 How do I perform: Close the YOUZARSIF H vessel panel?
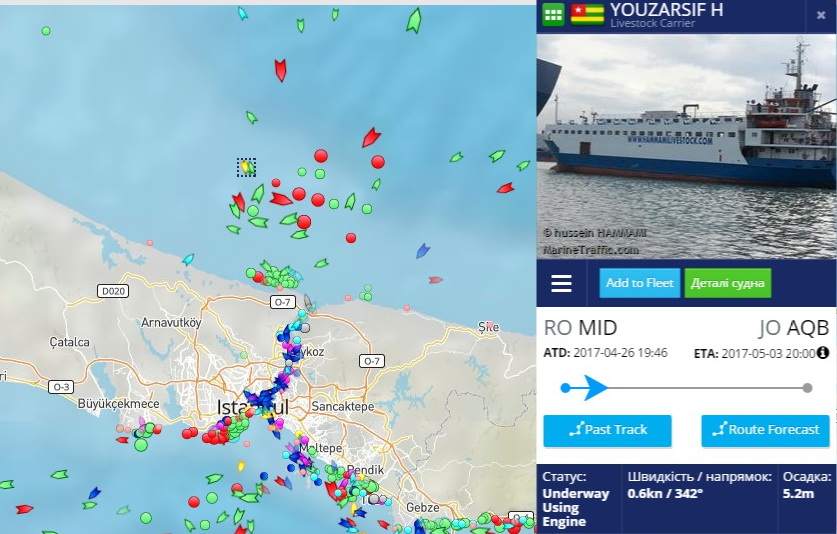pyautogui.click(x=821, y=15)
